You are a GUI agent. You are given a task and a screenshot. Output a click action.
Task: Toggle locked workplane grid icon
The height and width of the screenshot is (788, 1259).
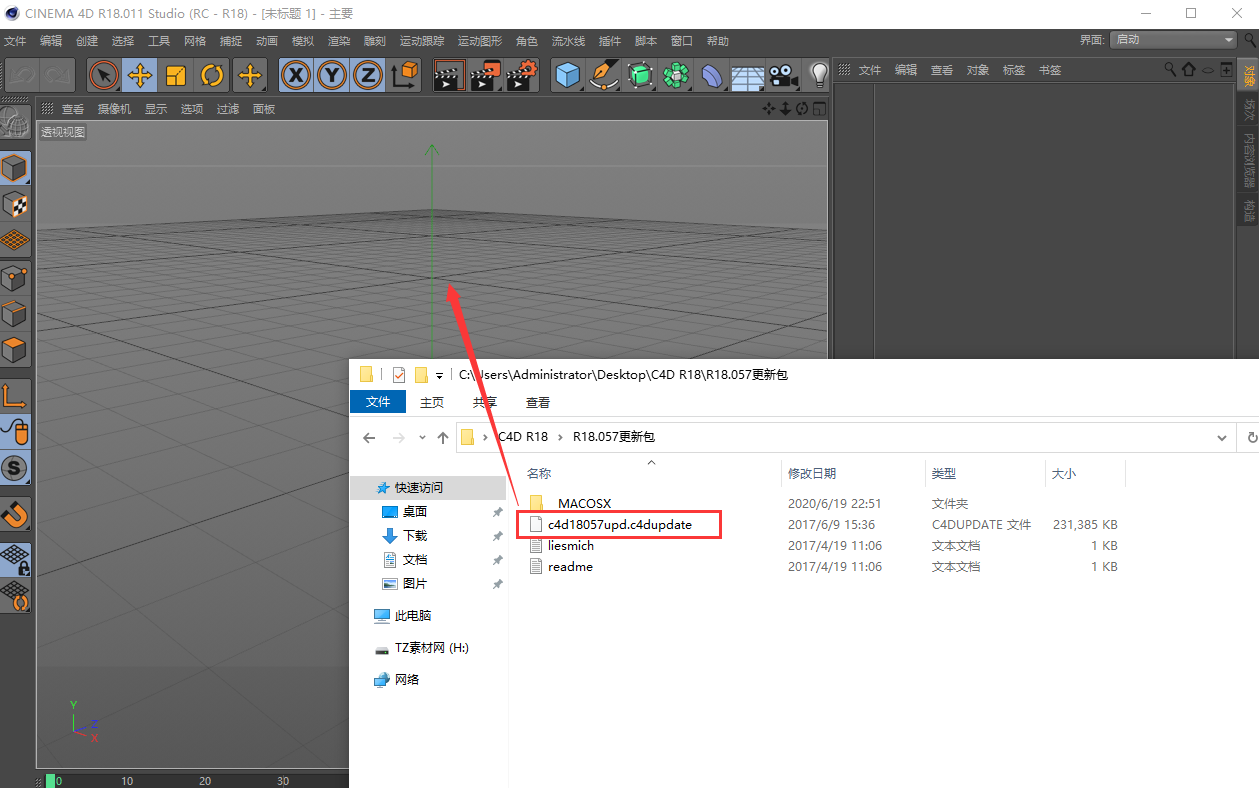pyautogui.click(x=15, y=559)
